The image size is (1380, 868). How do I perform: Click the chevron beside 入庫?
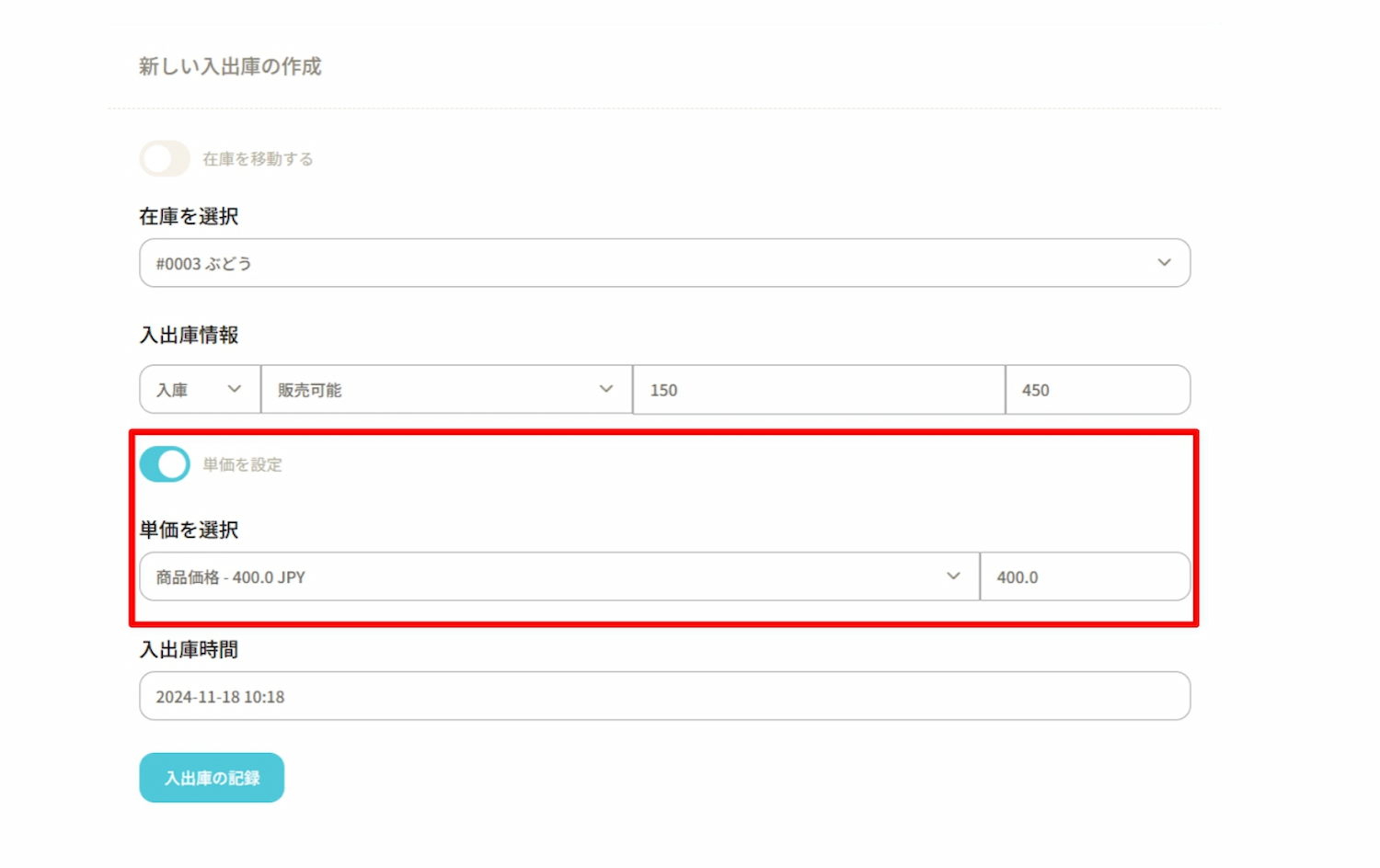pyautogui.click(x=235, y=389)
